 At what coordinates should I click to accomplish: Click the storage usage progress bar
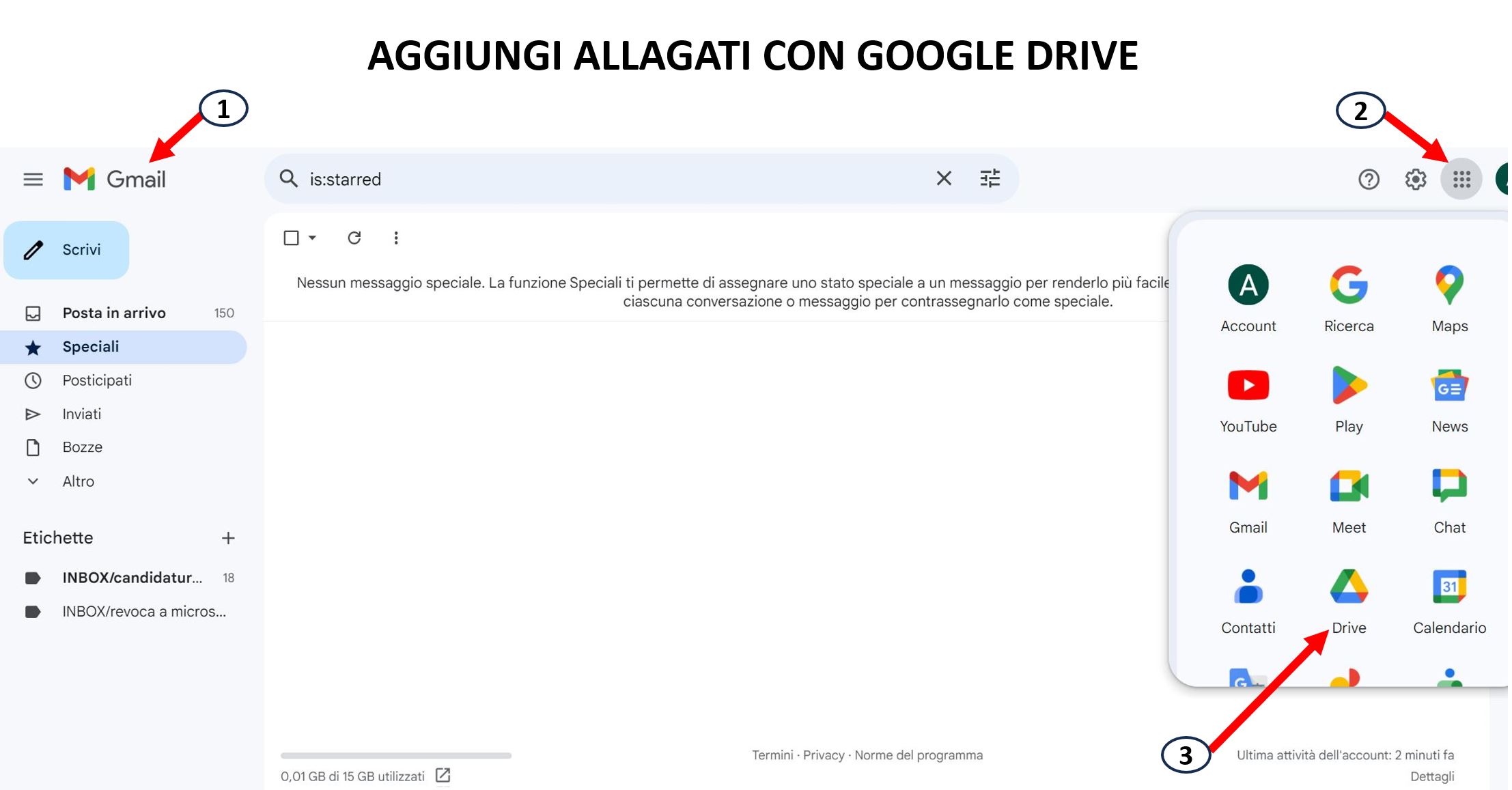[396, 755]
